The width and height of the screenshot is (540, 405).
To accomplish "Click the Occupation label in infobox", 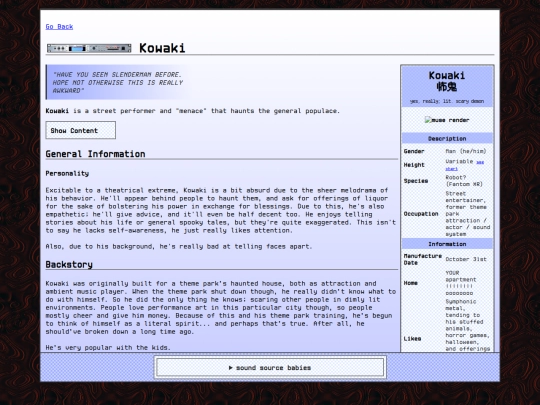I will (421, 214).
